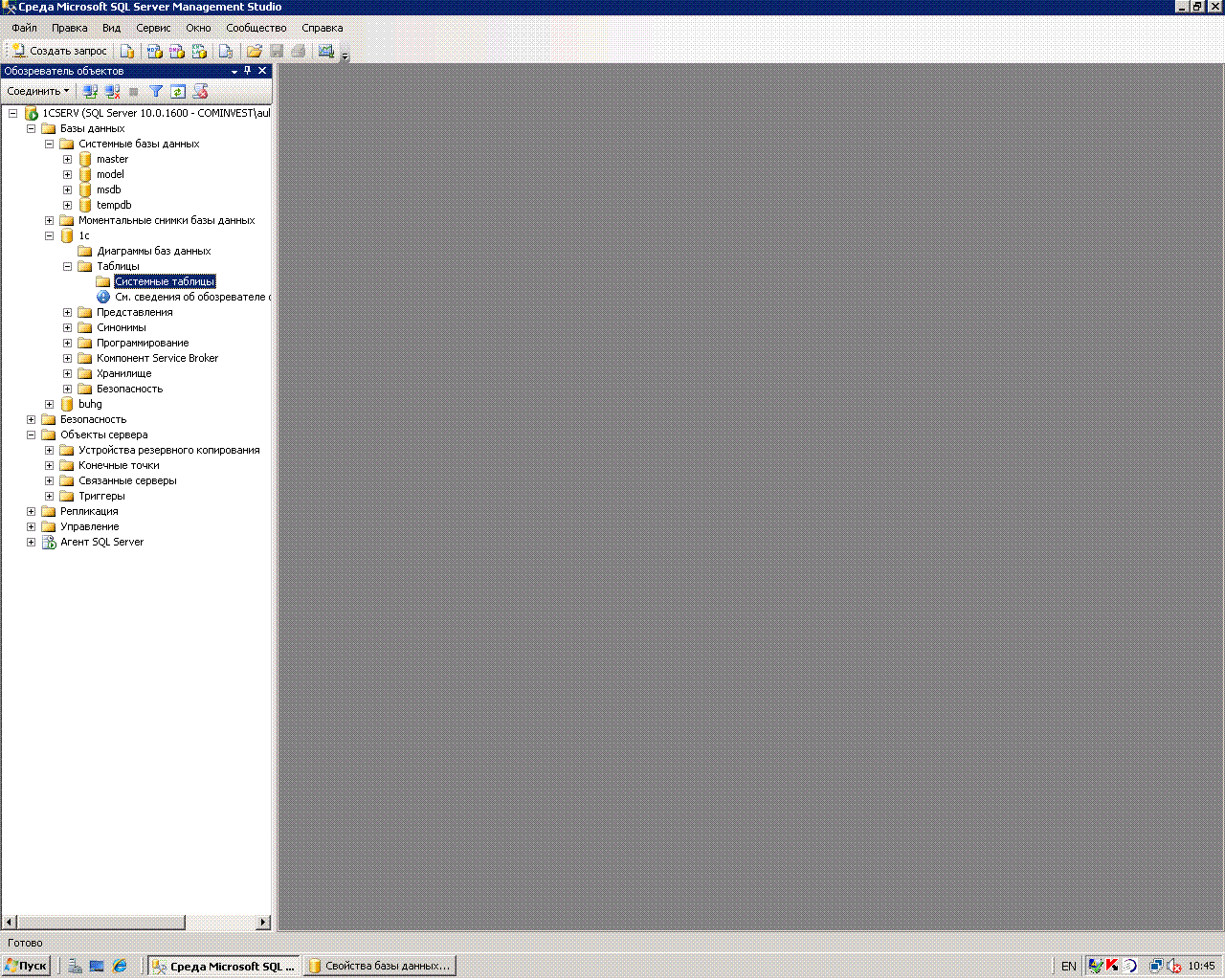Select the Программирование folder

click(x=143, y=343)
